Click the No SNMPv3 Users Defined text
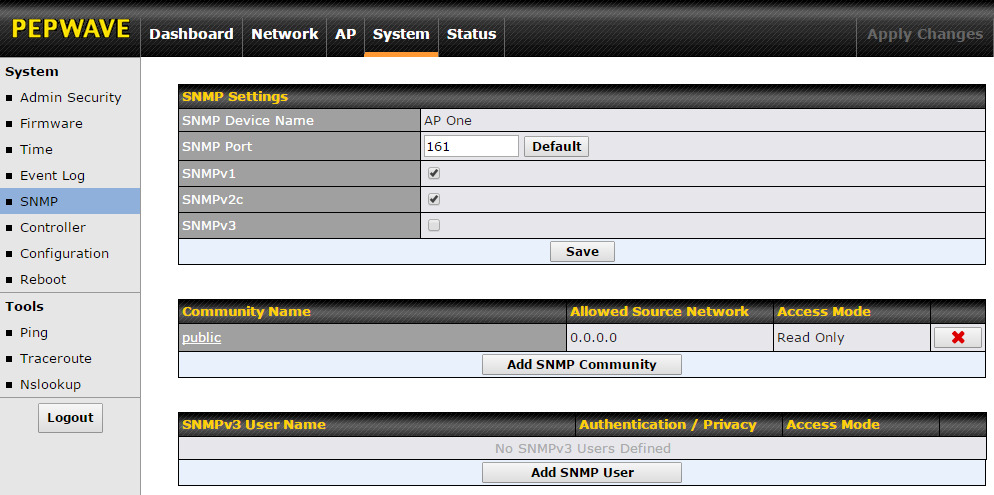 (x=582, y=448)
